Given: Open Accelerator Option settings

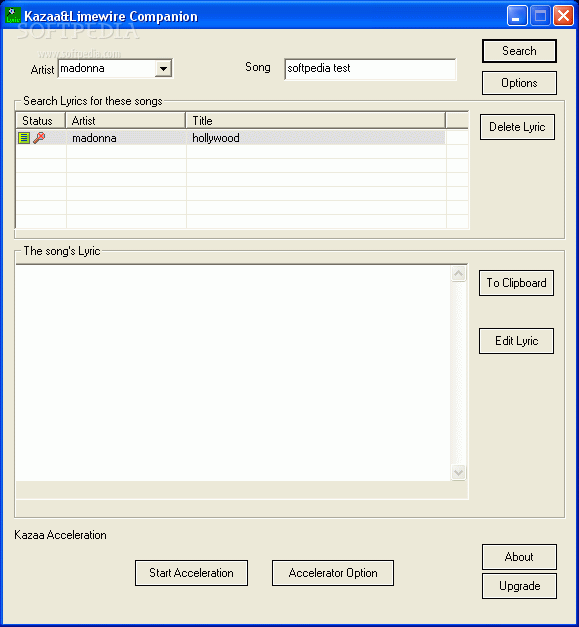Looking at the screenshot, I should coord(333,573).
